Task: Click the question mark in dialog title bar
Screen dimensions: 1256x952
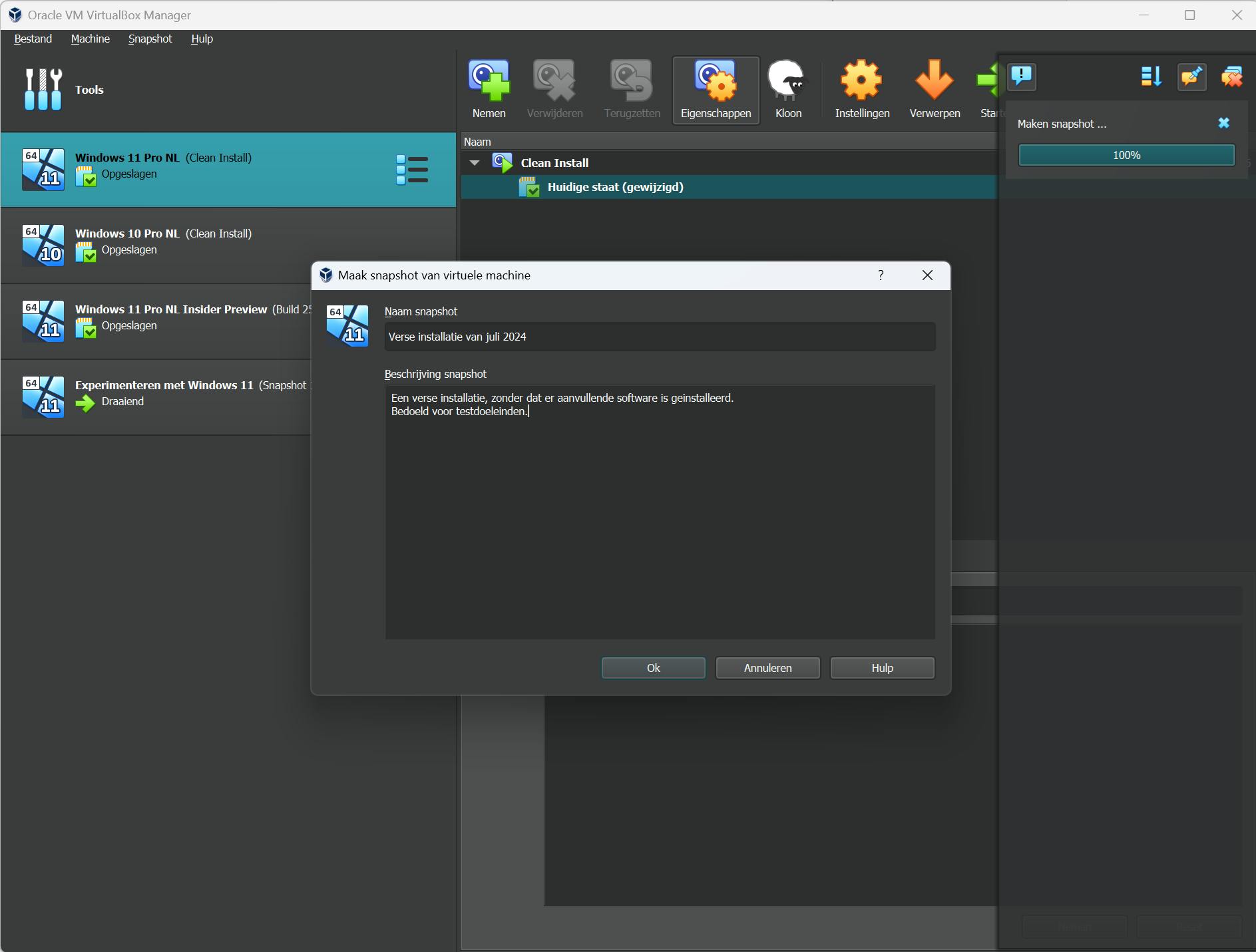Action: (x=881, y=275)
